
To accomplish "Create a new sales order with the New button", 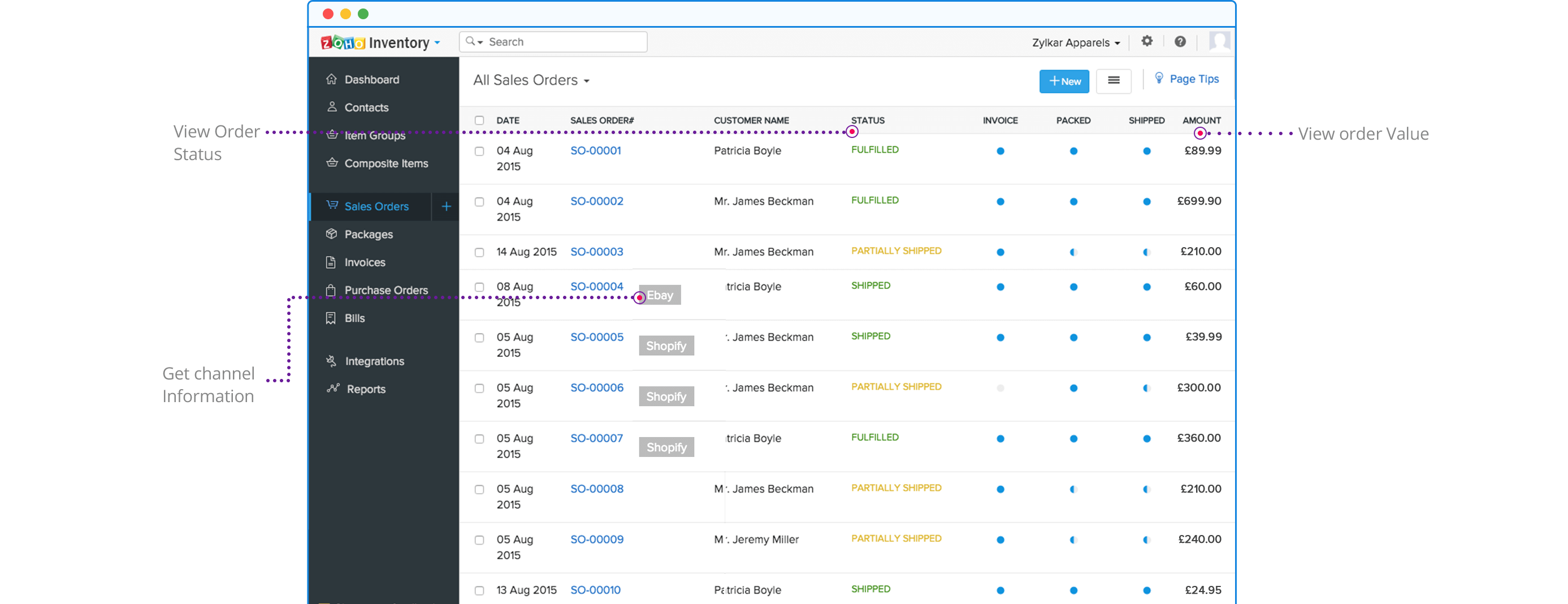I will tap(1063, 81).
